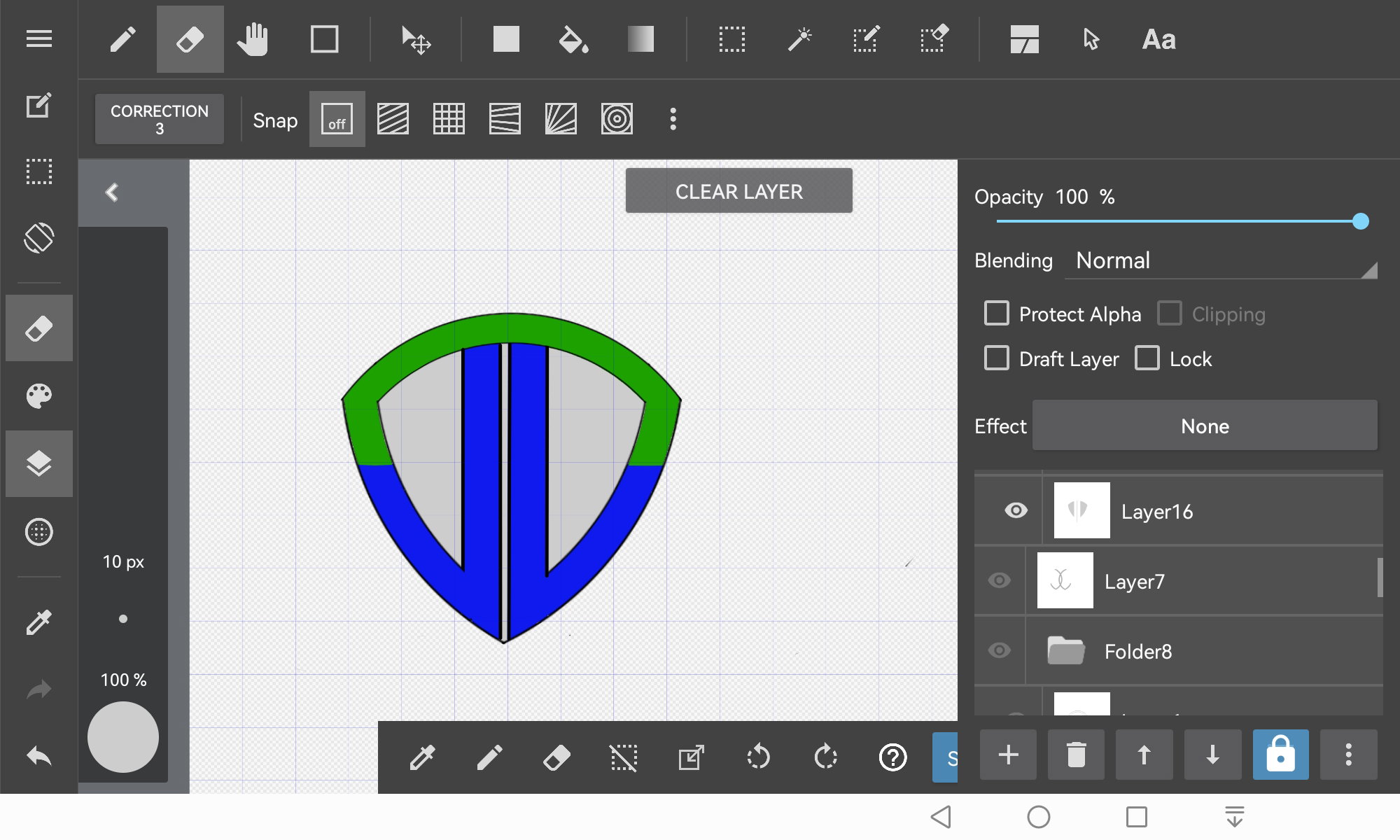The width and height of the screenshot is (1400, 840).
Task: Open the color palette panel
Action: point(39,395)
